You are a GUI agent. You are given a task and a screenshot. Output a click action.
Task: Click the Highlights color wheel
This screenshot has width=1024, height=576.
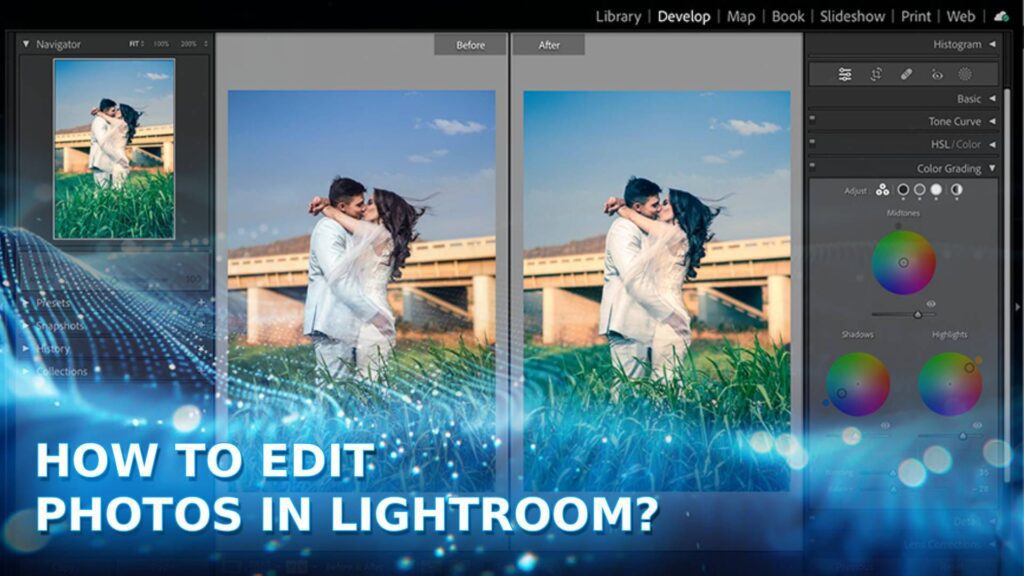(950, 384)
